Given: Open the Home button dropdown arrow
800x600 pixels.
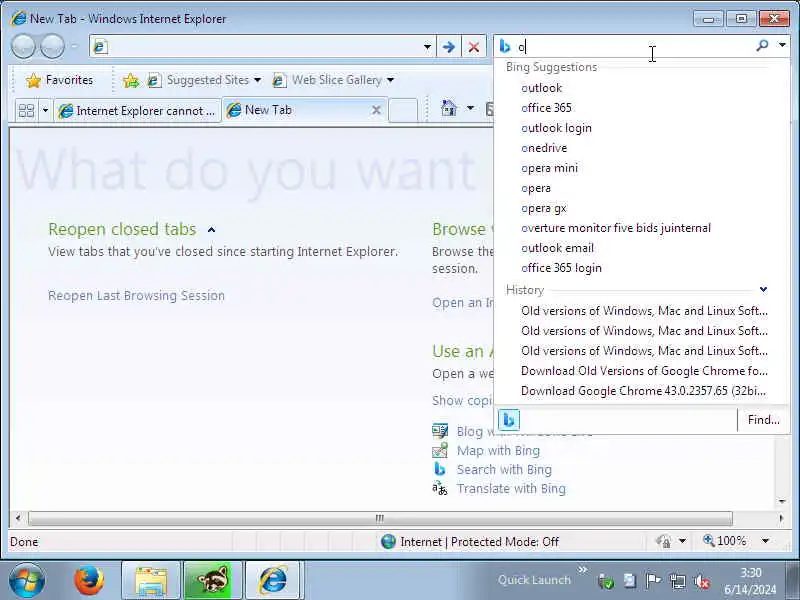Looking at the screenshot, I should coord(470,108).
